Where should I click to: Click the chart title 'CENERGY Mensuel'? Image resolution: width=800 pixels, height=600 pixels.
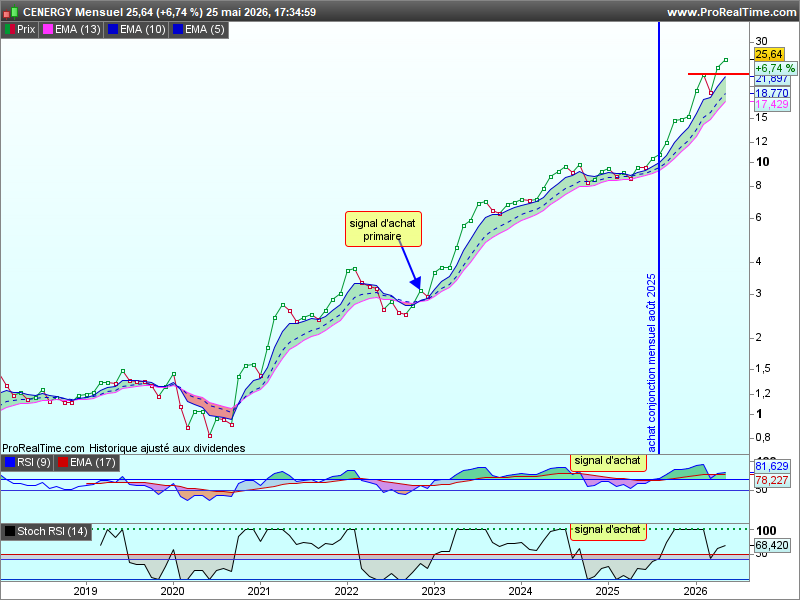coord(73,12)
